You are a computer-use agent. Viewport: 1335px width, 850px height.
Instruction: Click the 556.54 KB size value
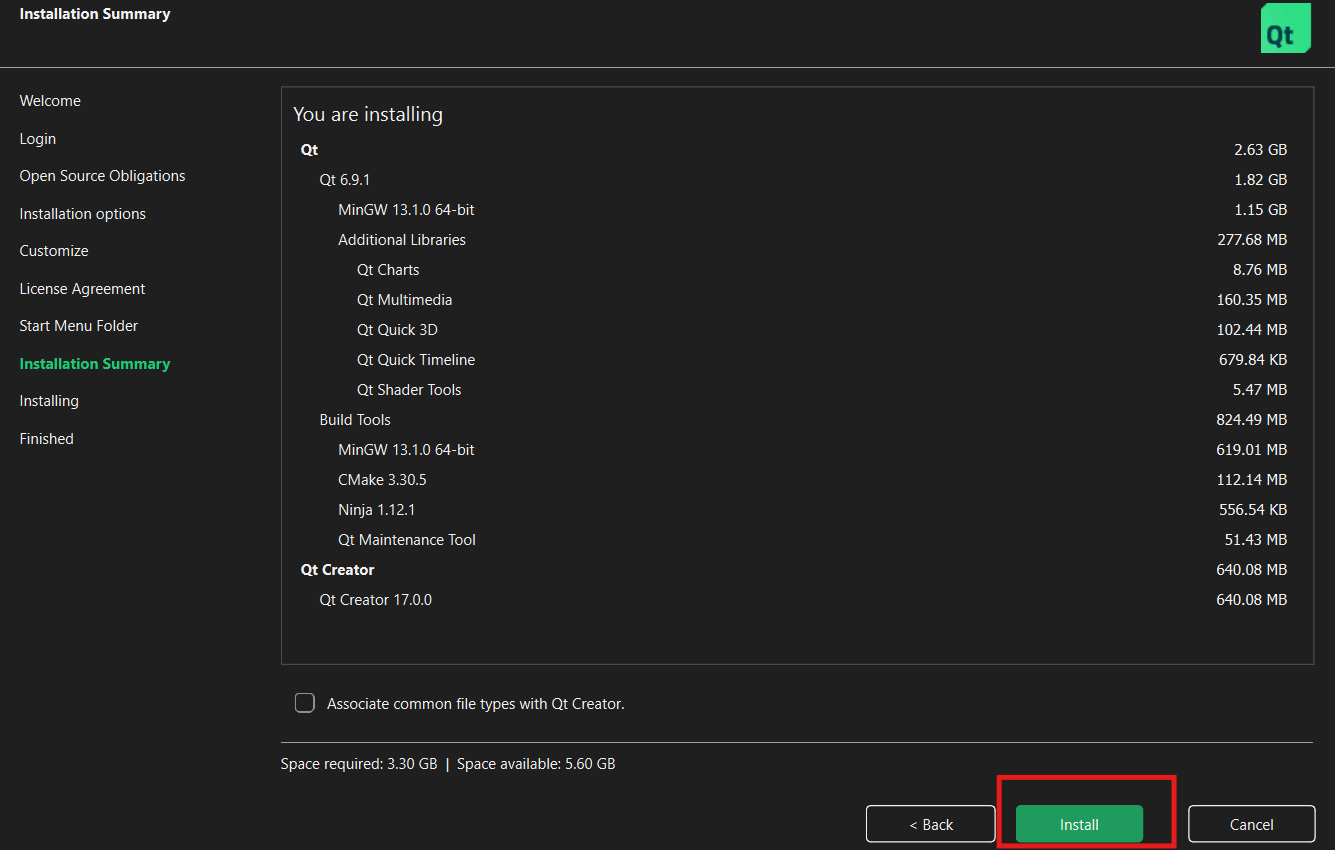pos(1253,510)
